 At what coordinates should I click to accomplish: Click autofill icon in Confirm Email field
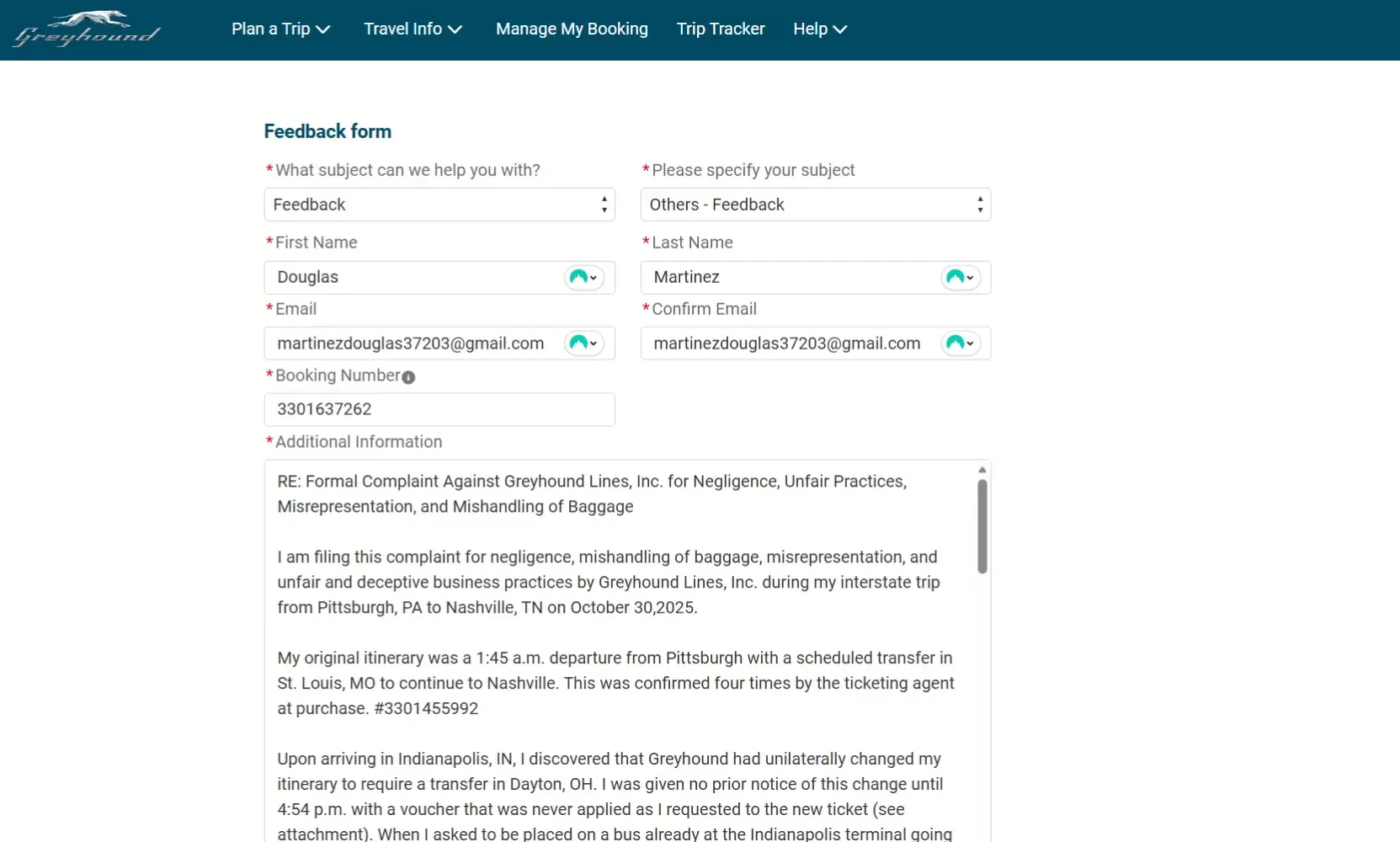pos(960,344)
